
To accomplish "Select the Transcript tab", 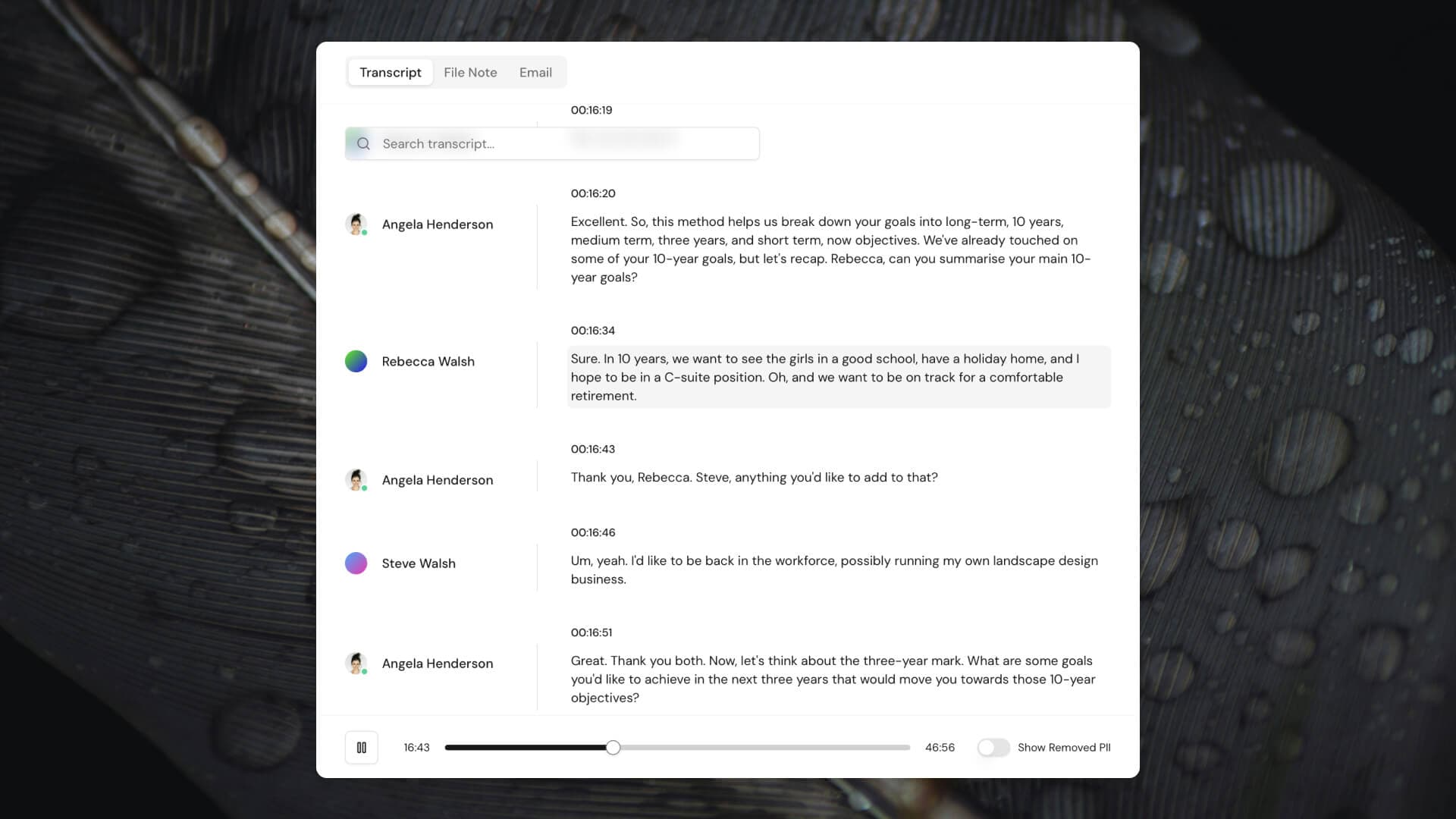I will pos(390,73).
